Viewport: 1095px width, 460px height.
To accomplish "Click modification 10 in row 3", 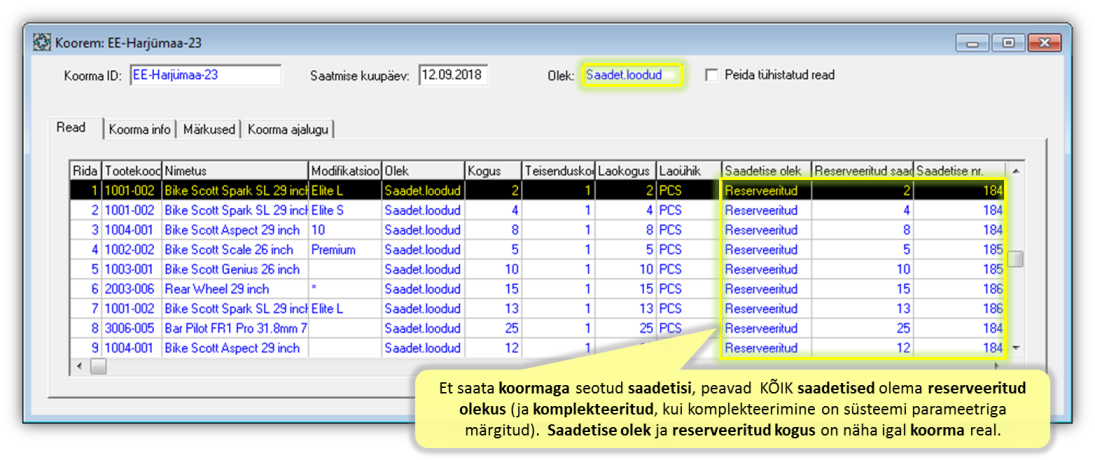I will (345, 230).
